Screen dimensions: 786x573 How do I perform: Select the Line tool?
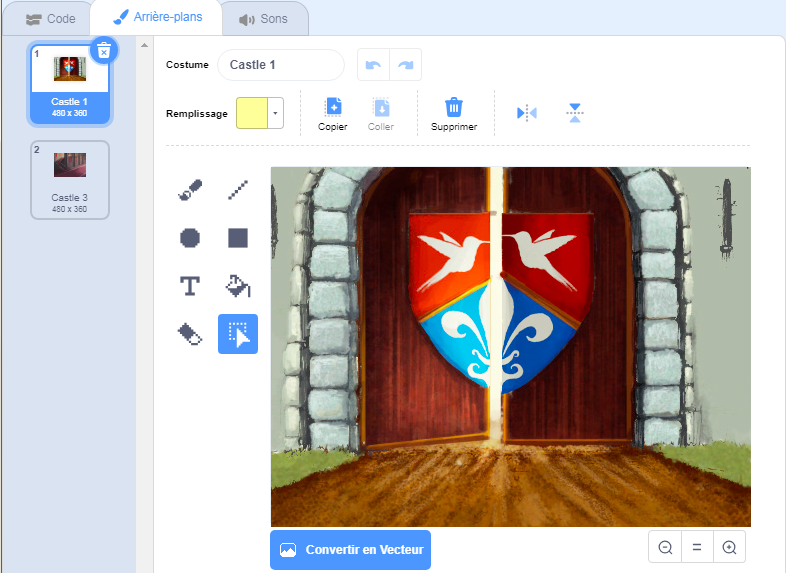tap(237, 189)
